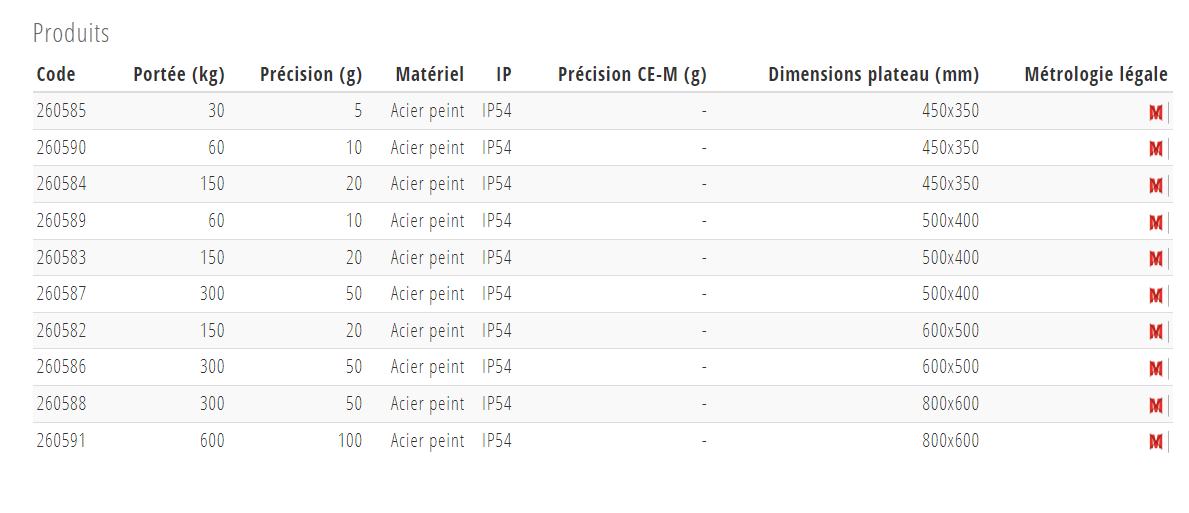Click the Précision (g) column header
1189x513 pixels.
[x=311, y=74]
